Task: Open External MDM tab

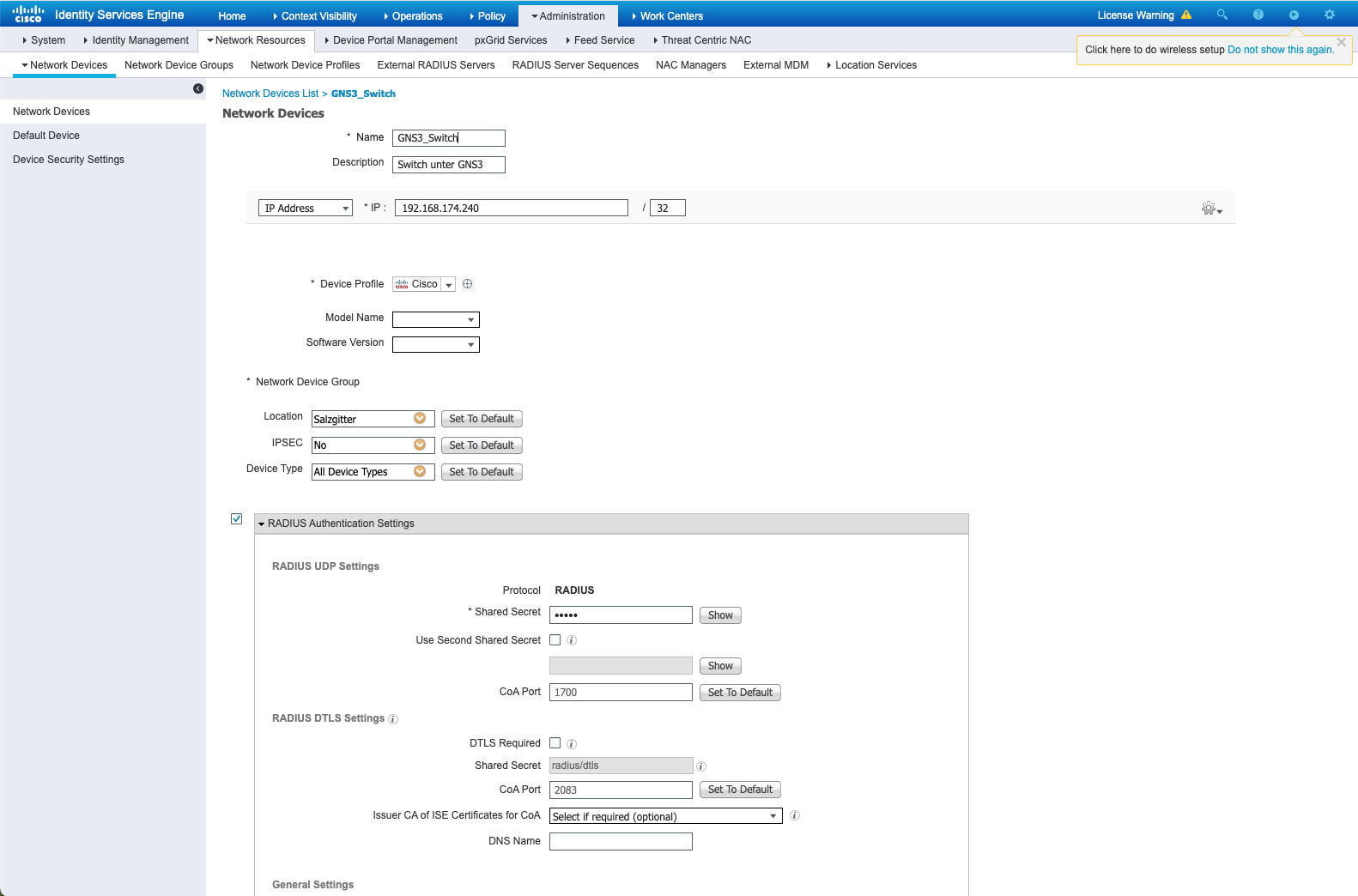Action: point(776,65)
